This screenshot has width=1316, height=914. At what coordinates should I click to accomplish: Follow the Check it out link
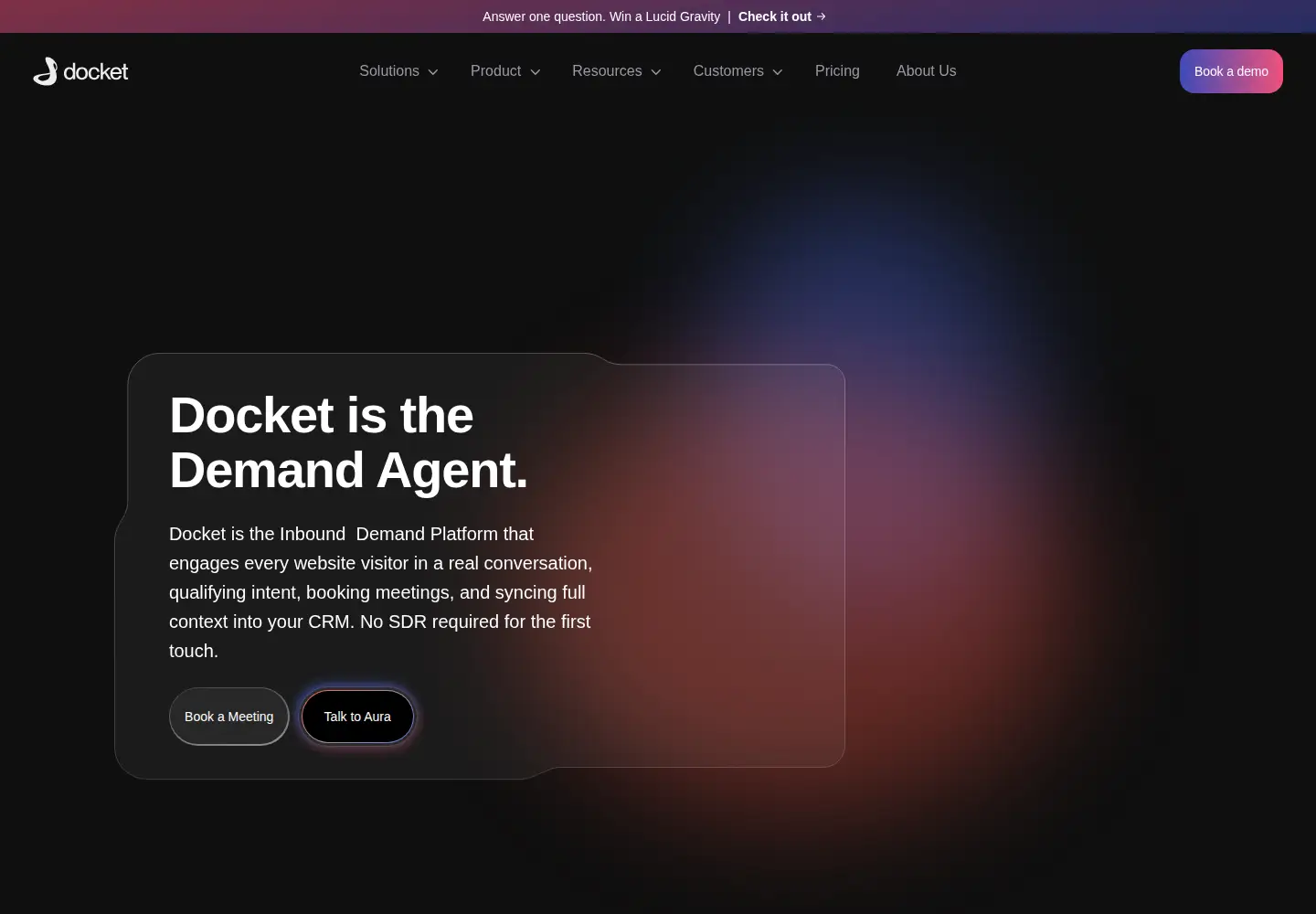(775, 16)
